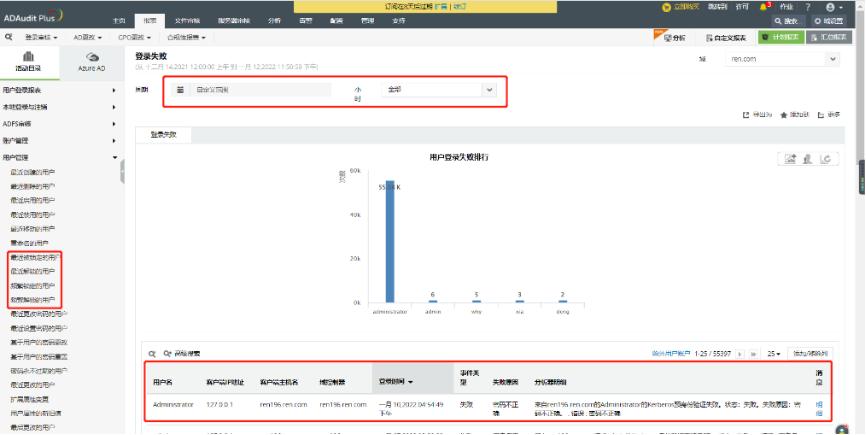The width and height of the screenshot is (866, 435).
Task: Sort by the 登录时间 column header
Action: (x=393, y=381)
